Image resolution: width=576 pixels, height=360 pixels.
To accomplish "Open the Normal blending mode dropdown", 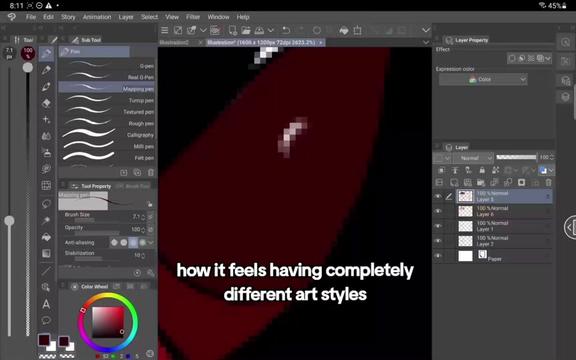I will (x=473, y=158).
